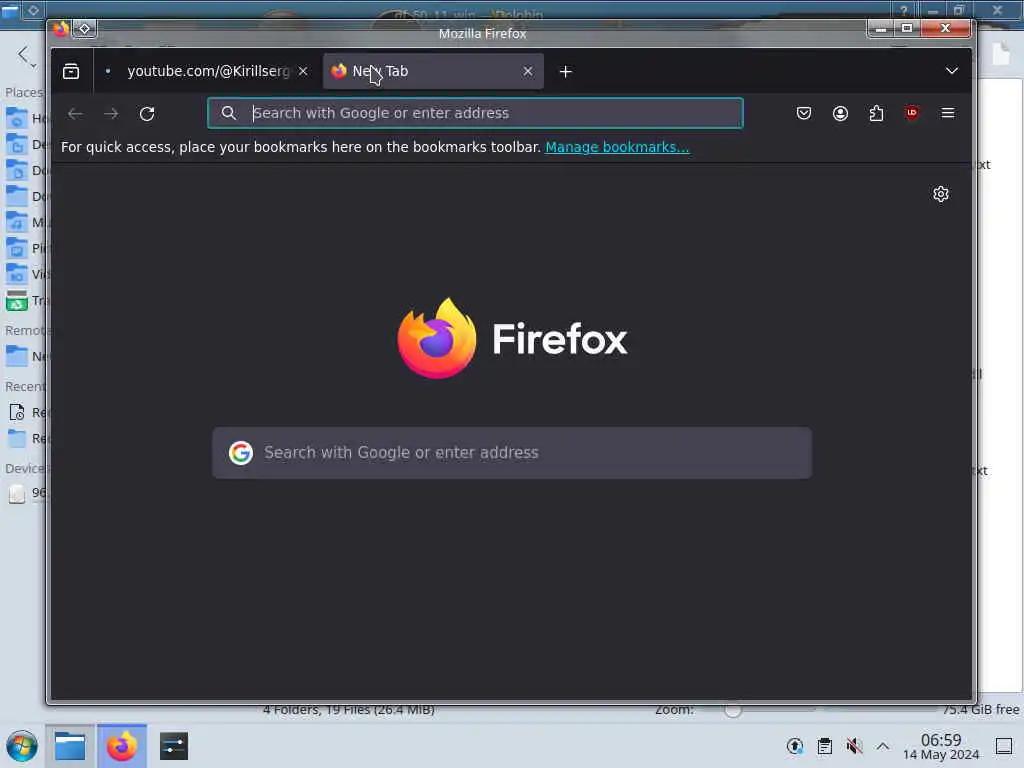Screen dimensions: 1024x768
Task: Open the clipboard tray icon
Action: [825, 746]
